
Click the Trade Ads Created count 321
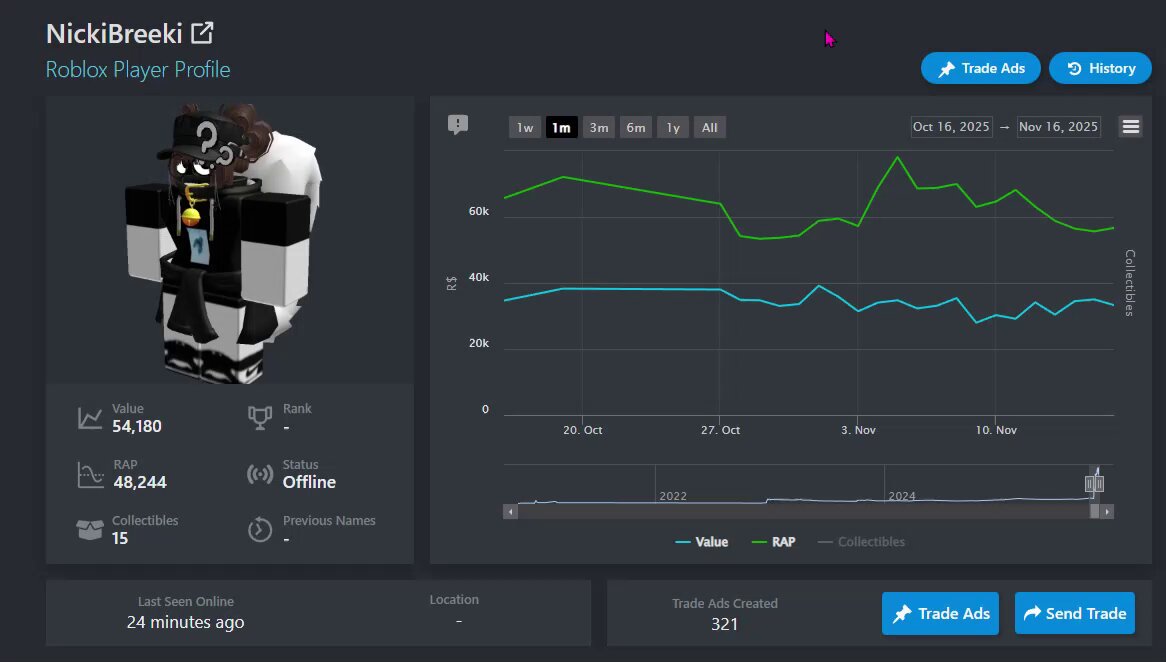724,624
